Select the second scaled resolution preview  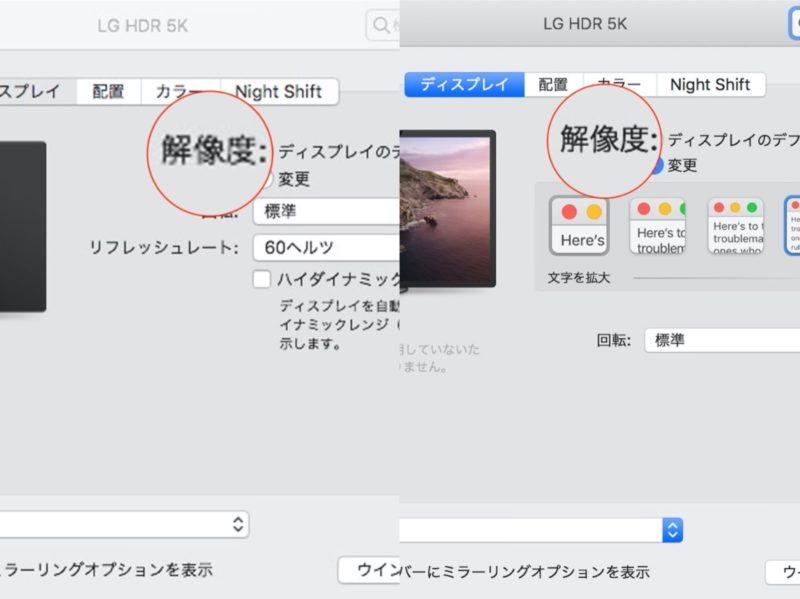click(657, 225)
